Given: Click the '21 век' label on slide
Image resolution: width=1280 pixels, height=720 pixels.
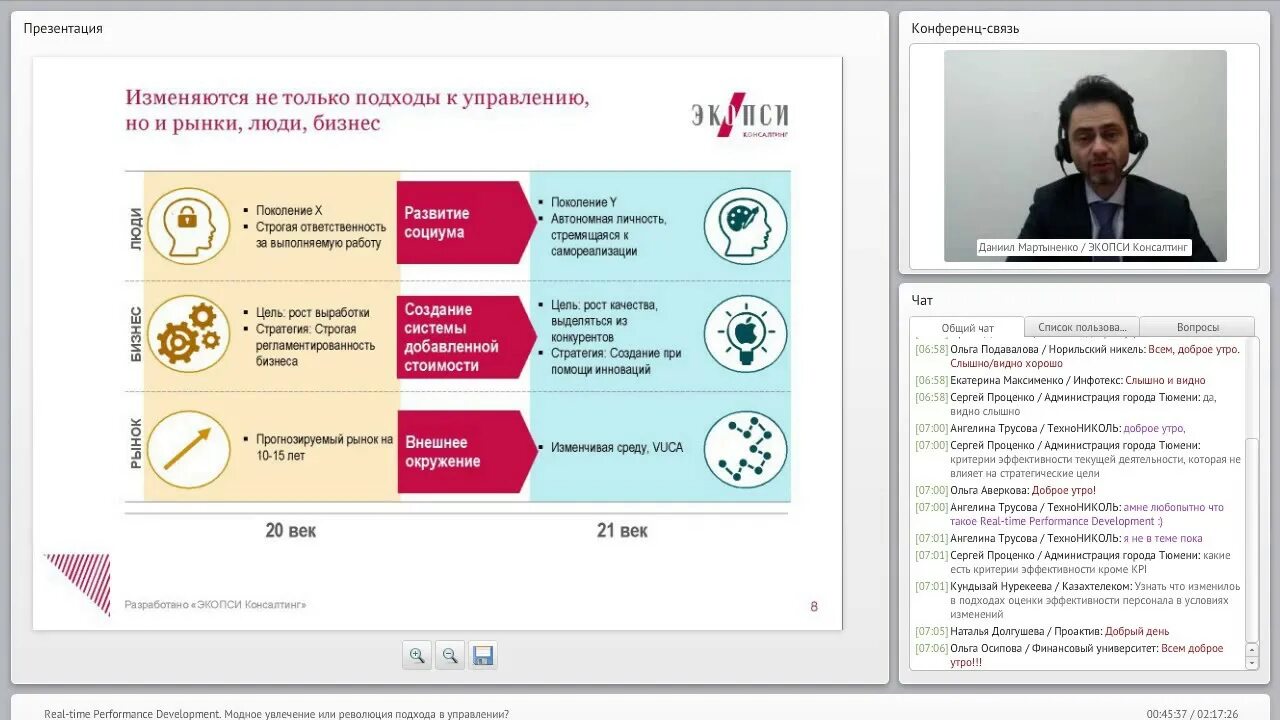Looking at the screenshot, I should [x=622, y=531].
